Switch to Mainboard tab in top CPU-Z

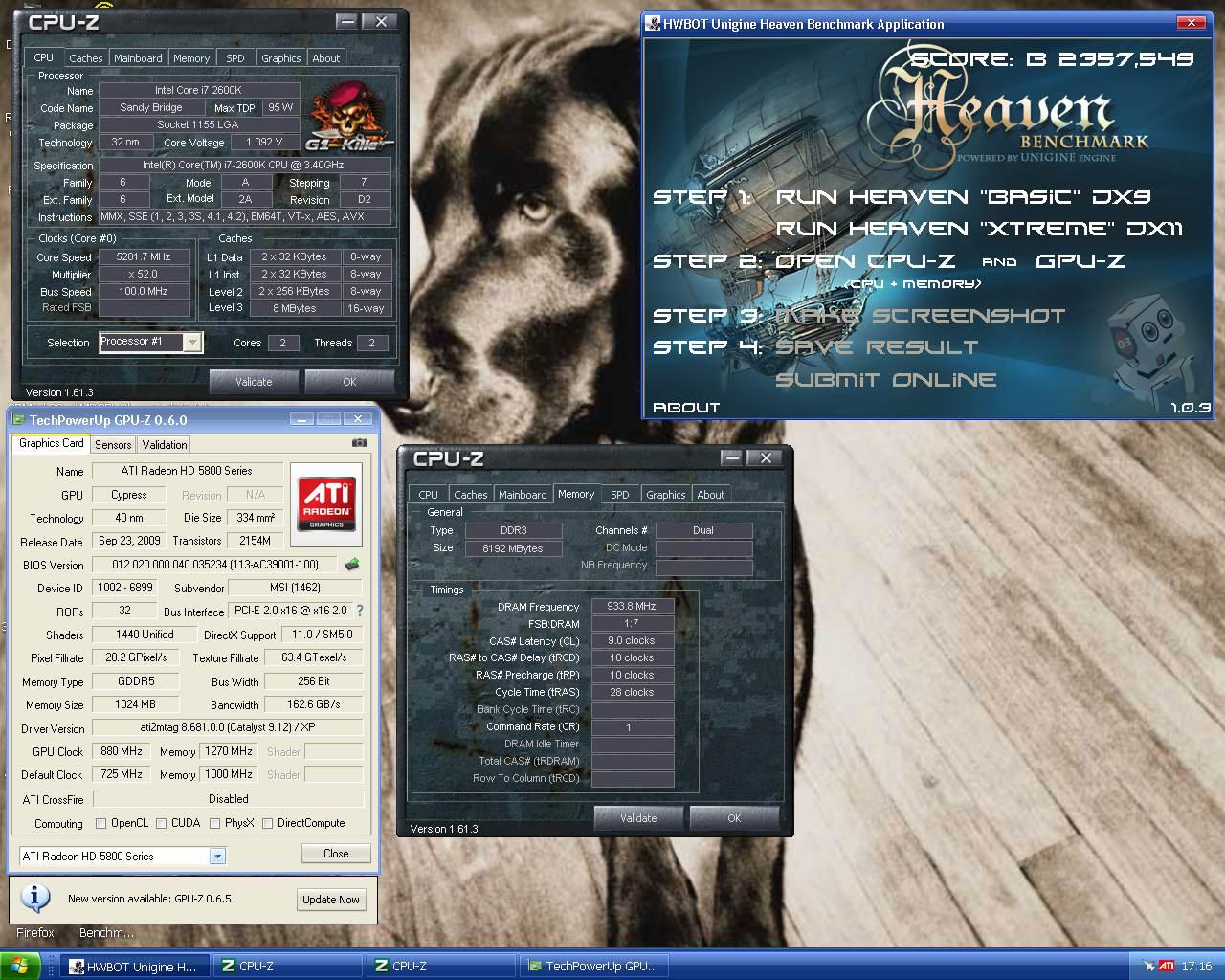(138, 58)
